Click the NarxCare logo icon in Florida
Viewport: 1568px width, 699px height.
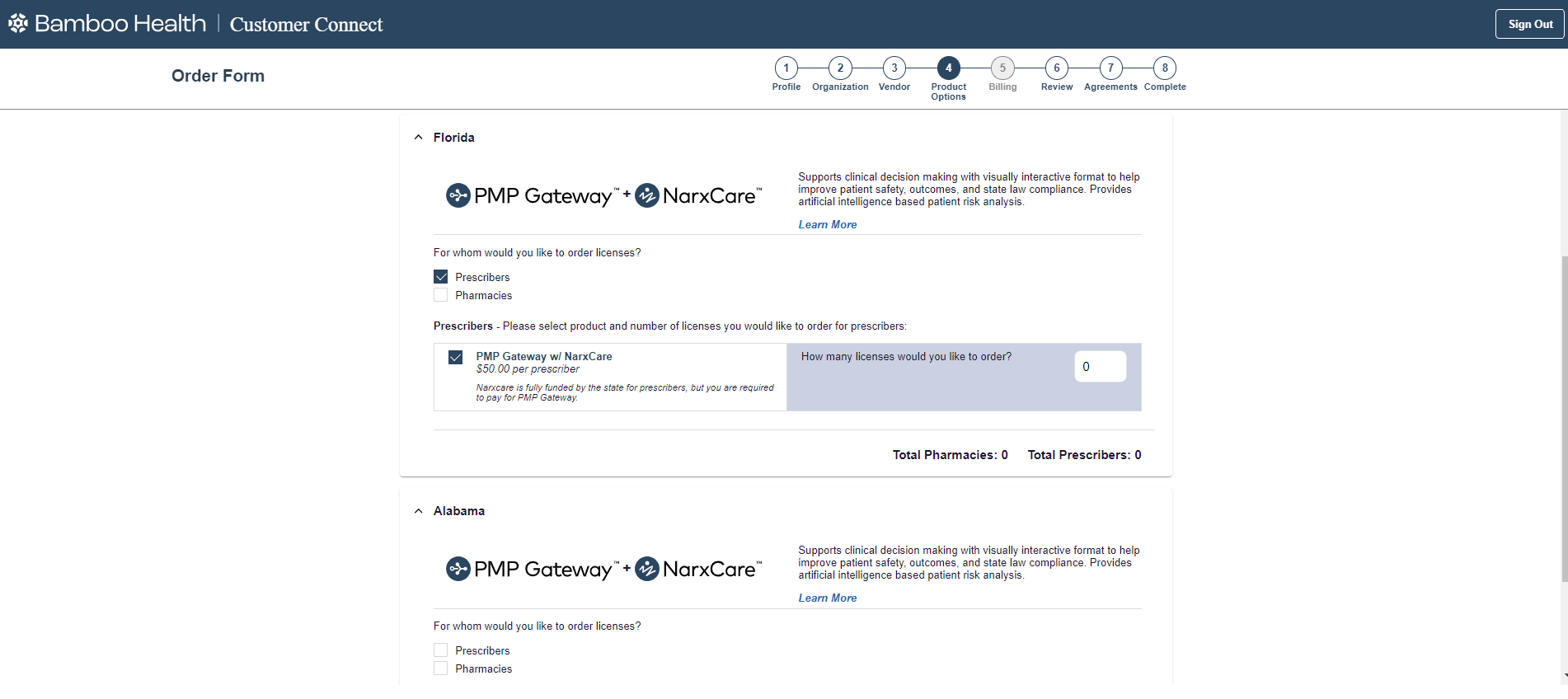[x=647, y=195]
